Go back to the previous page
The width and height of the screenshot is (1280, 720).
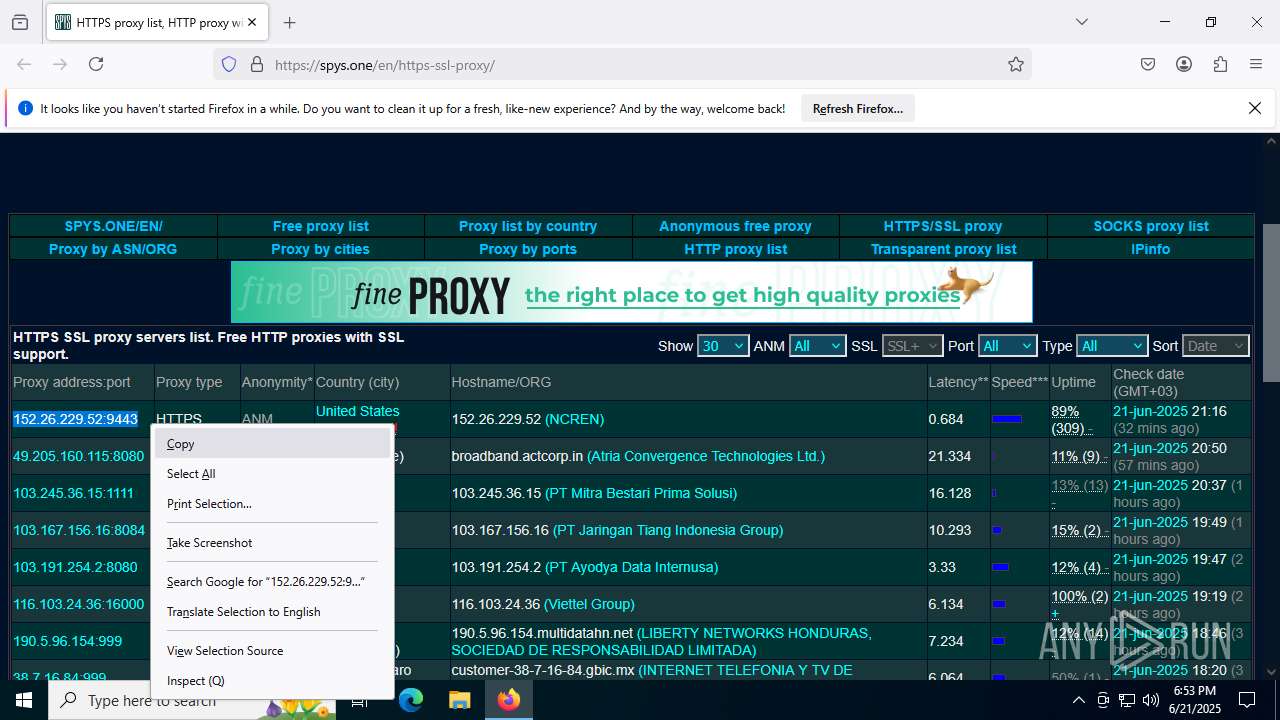tap(24, 64)
